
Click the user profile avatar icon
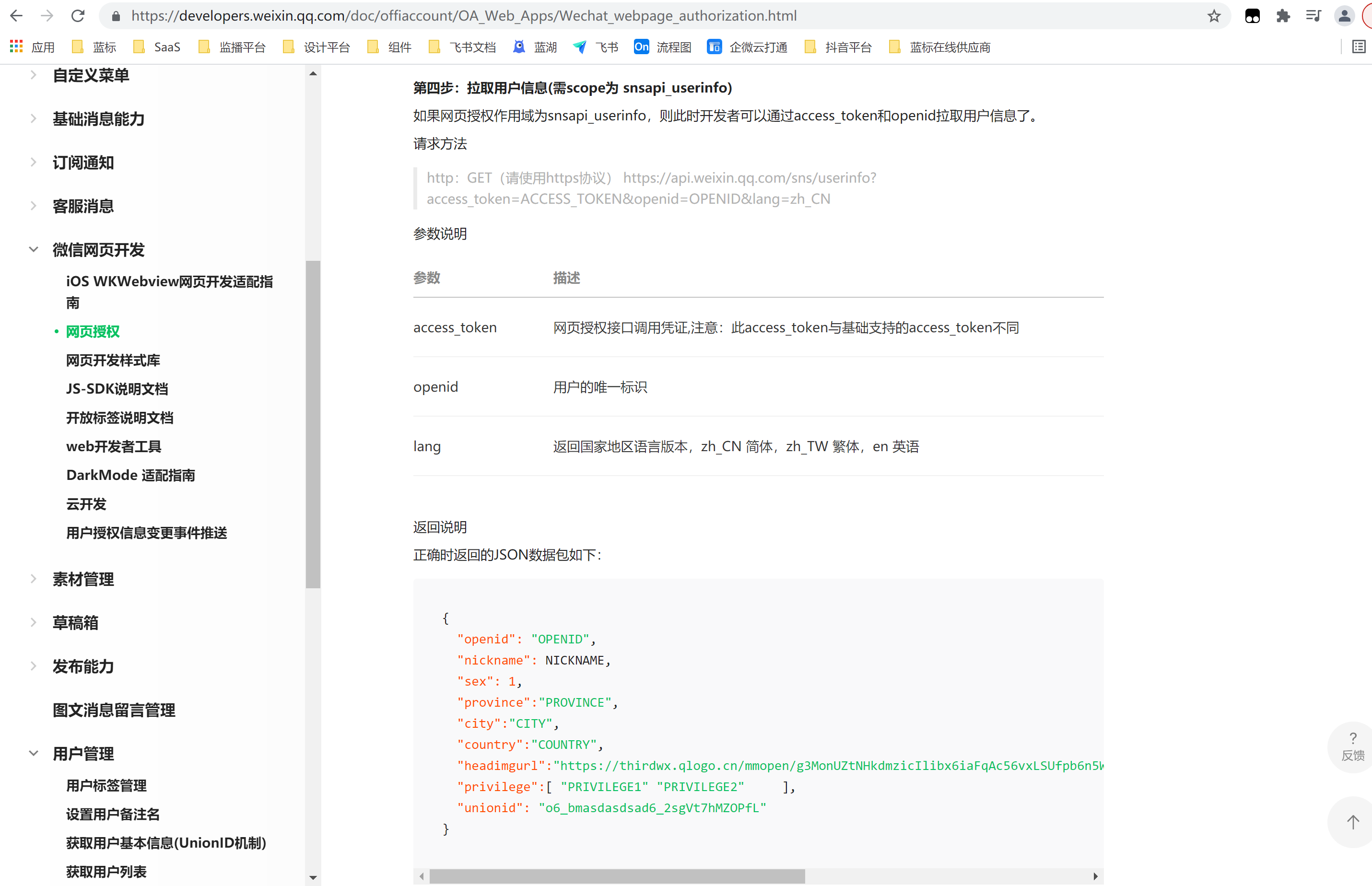pyautogui.click(x=1344, y=16)
